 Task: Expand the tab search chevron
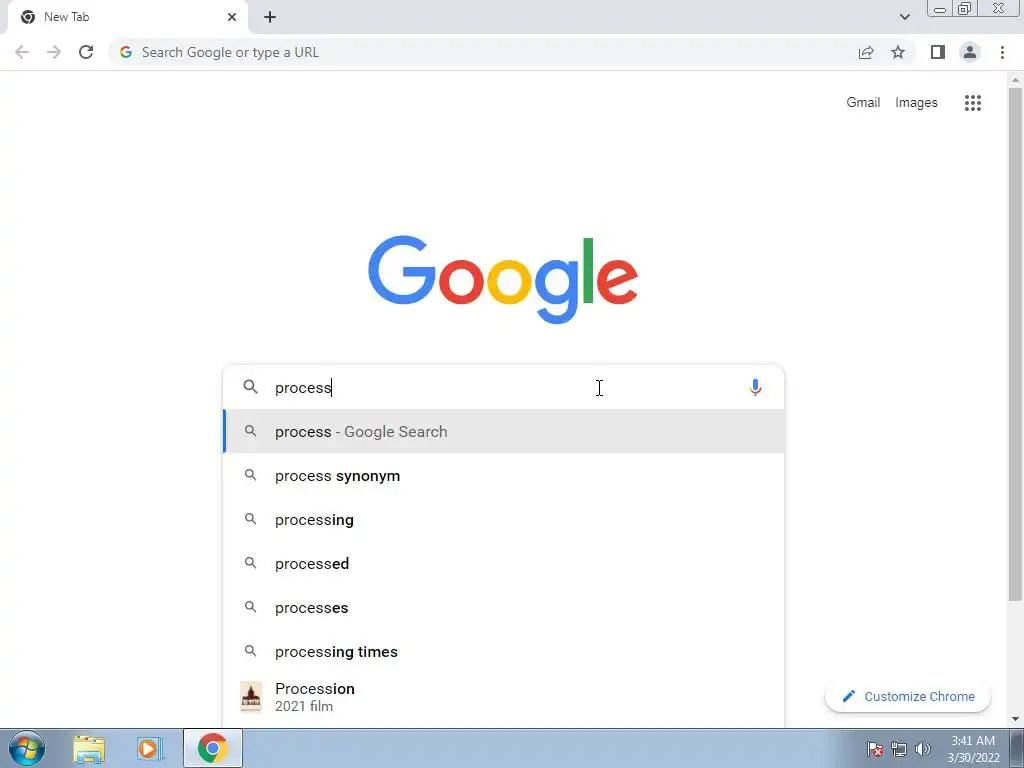click(x=904, y=17)
